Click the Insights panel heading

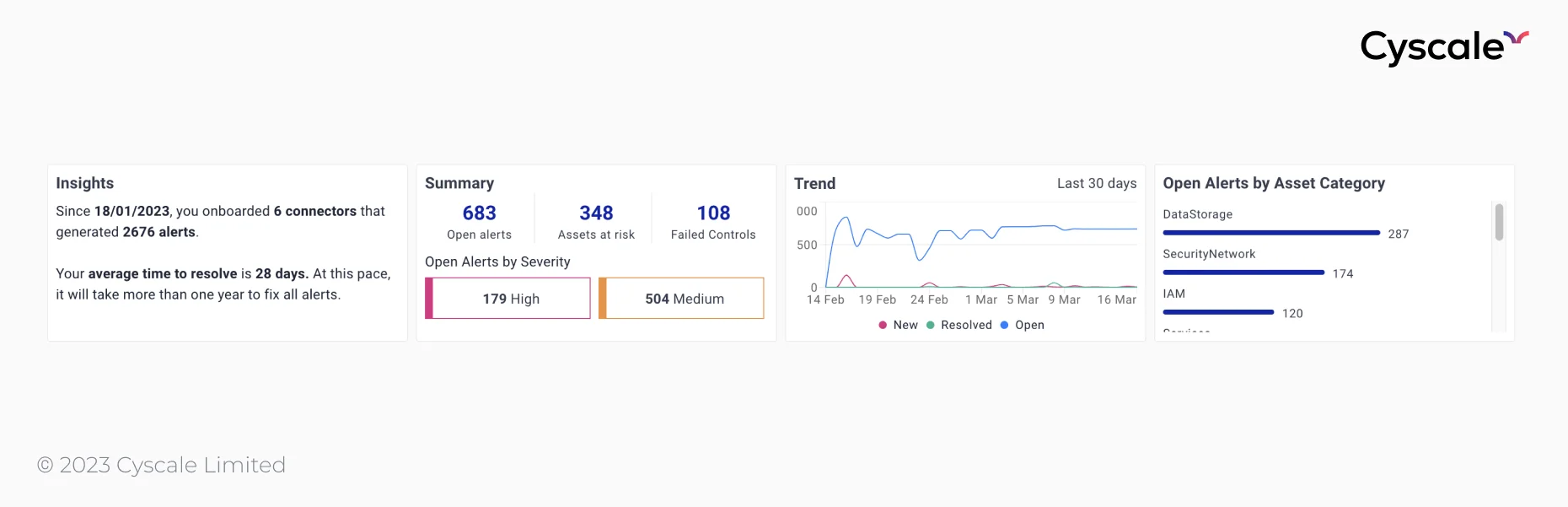click(84, 183)
